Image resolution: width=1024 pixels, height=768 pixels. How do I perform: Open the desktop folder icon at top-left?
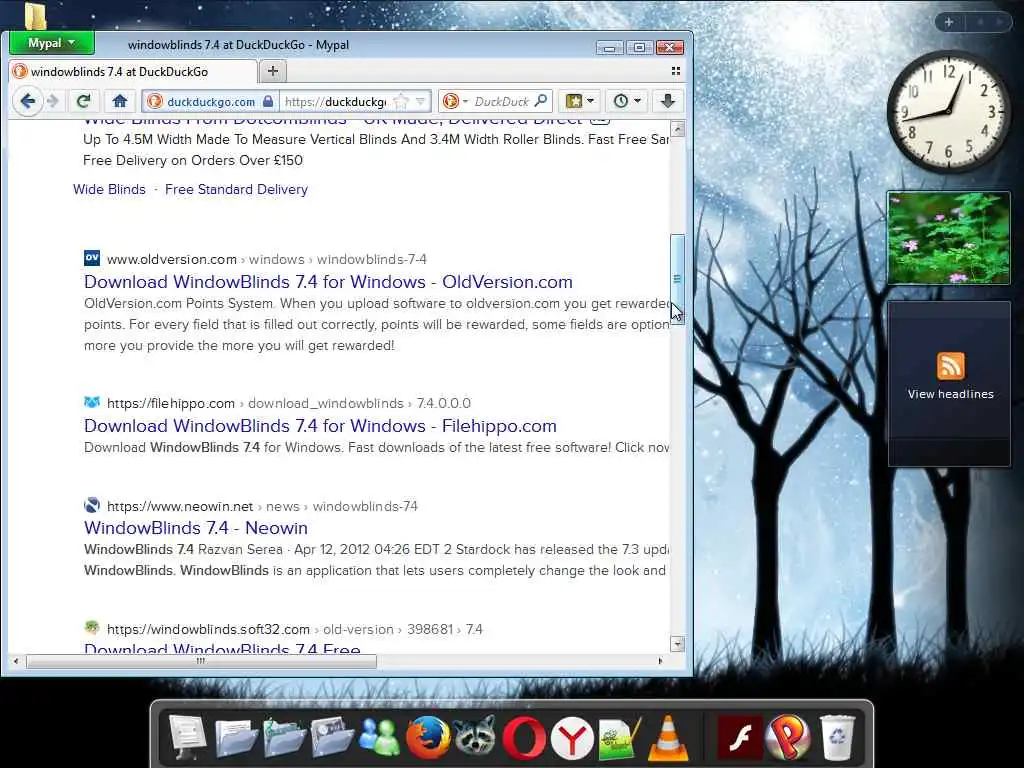[35, 16]
